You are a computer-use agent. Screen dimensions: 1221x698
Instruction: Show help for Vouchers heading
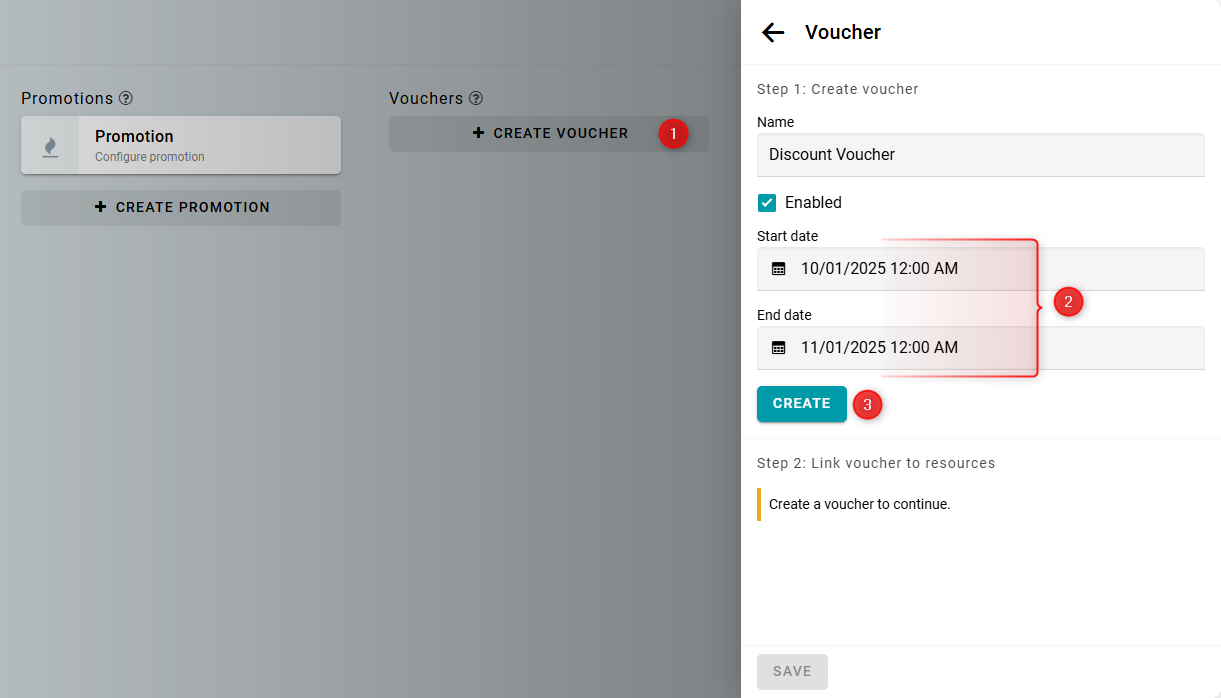click(476, 98)
